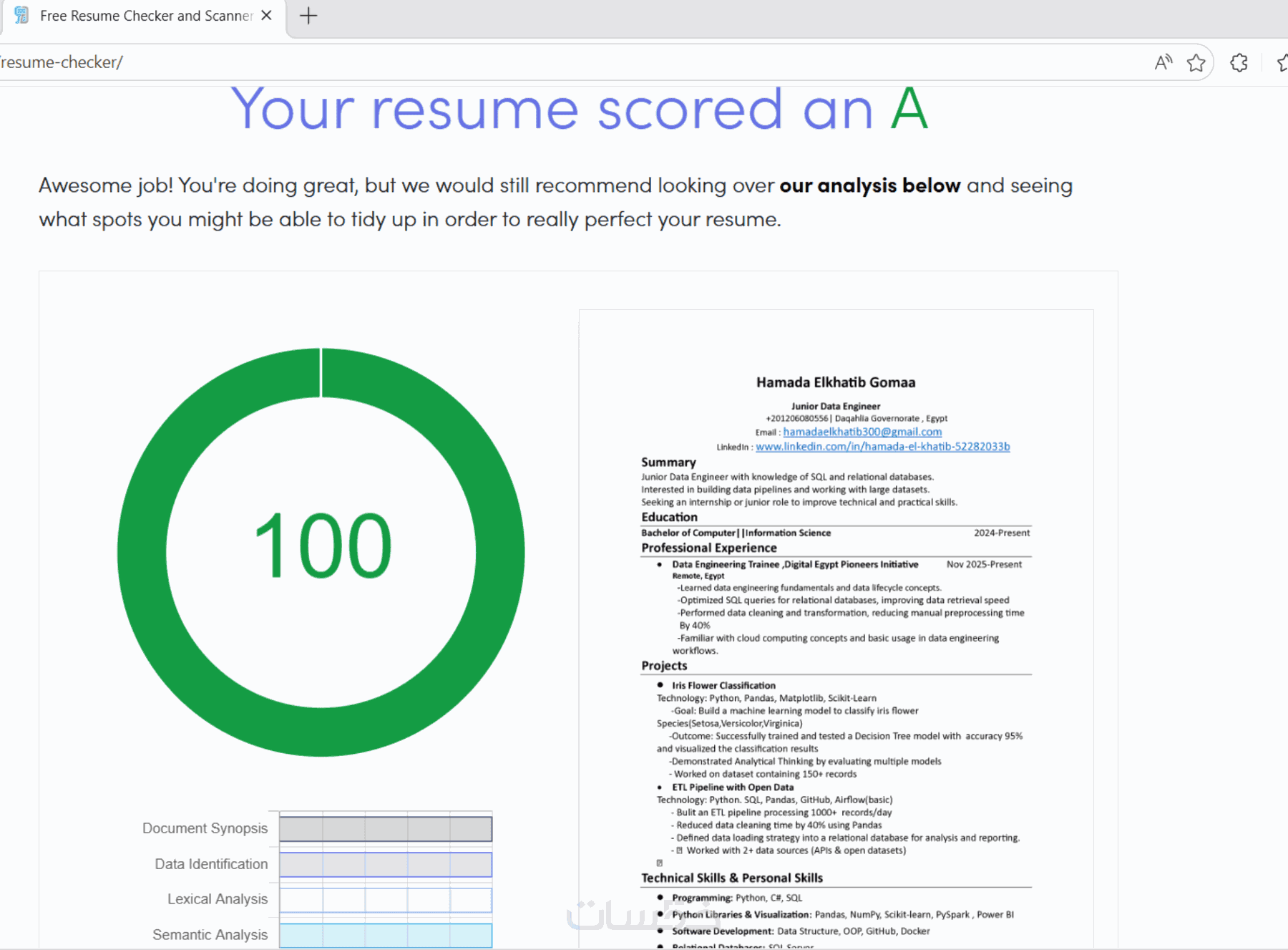Screen dimensions: 1288x950
Task: Add page to favorites with star icon
Action: click(x=1196, y=63)
